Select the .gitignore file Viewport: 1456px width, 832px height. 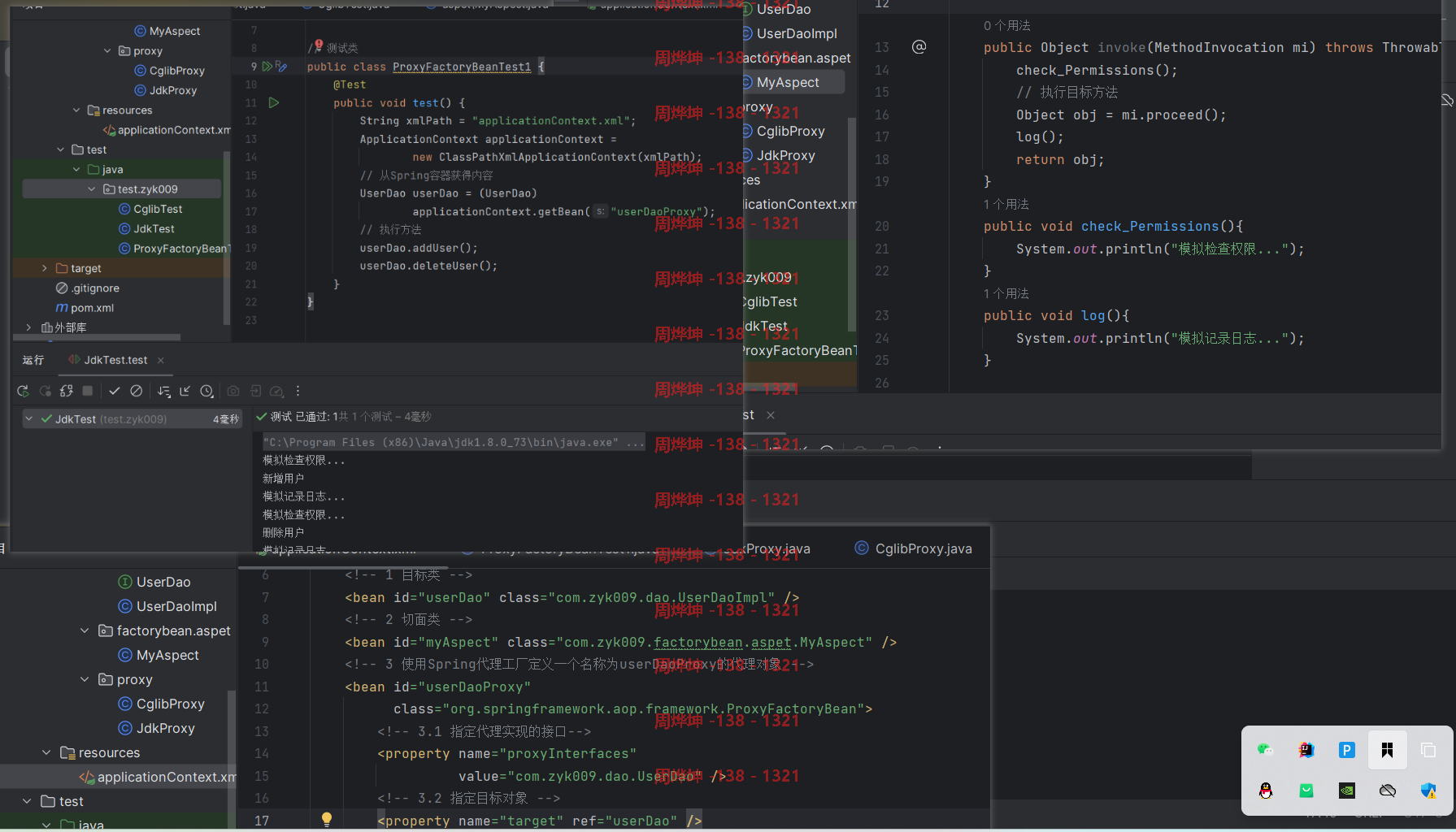88,288
